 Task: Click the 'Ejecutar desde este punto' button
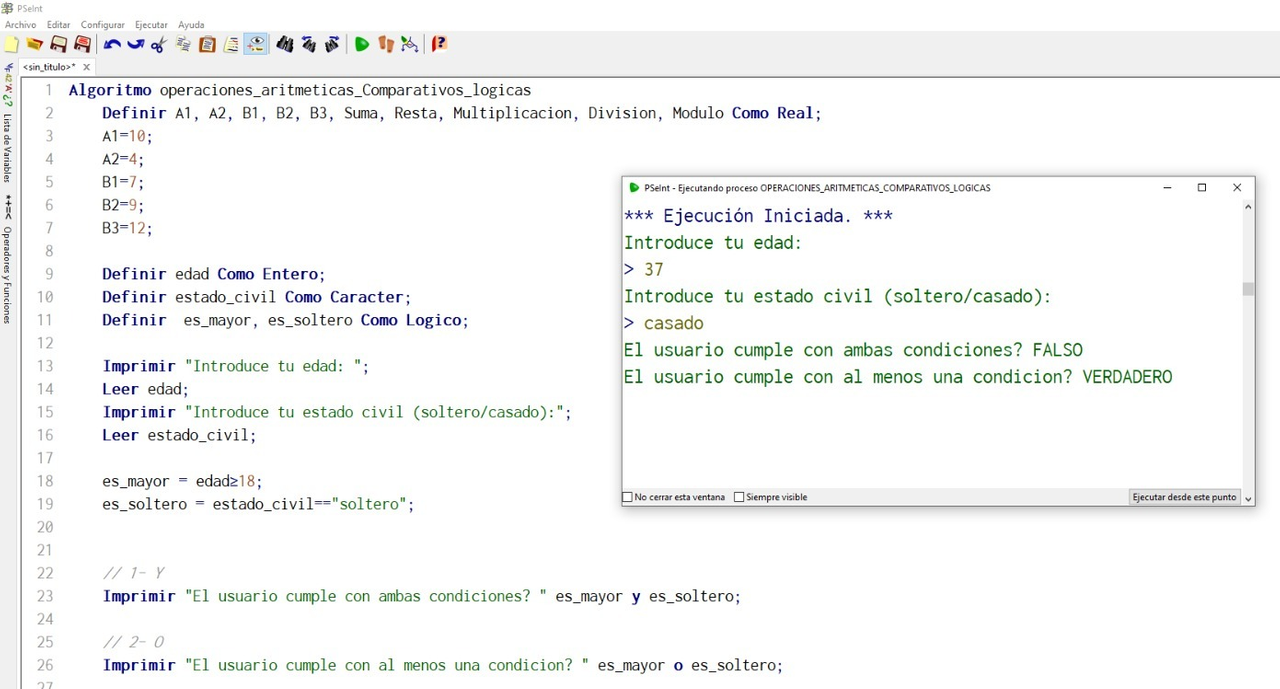pos(1184,497)
